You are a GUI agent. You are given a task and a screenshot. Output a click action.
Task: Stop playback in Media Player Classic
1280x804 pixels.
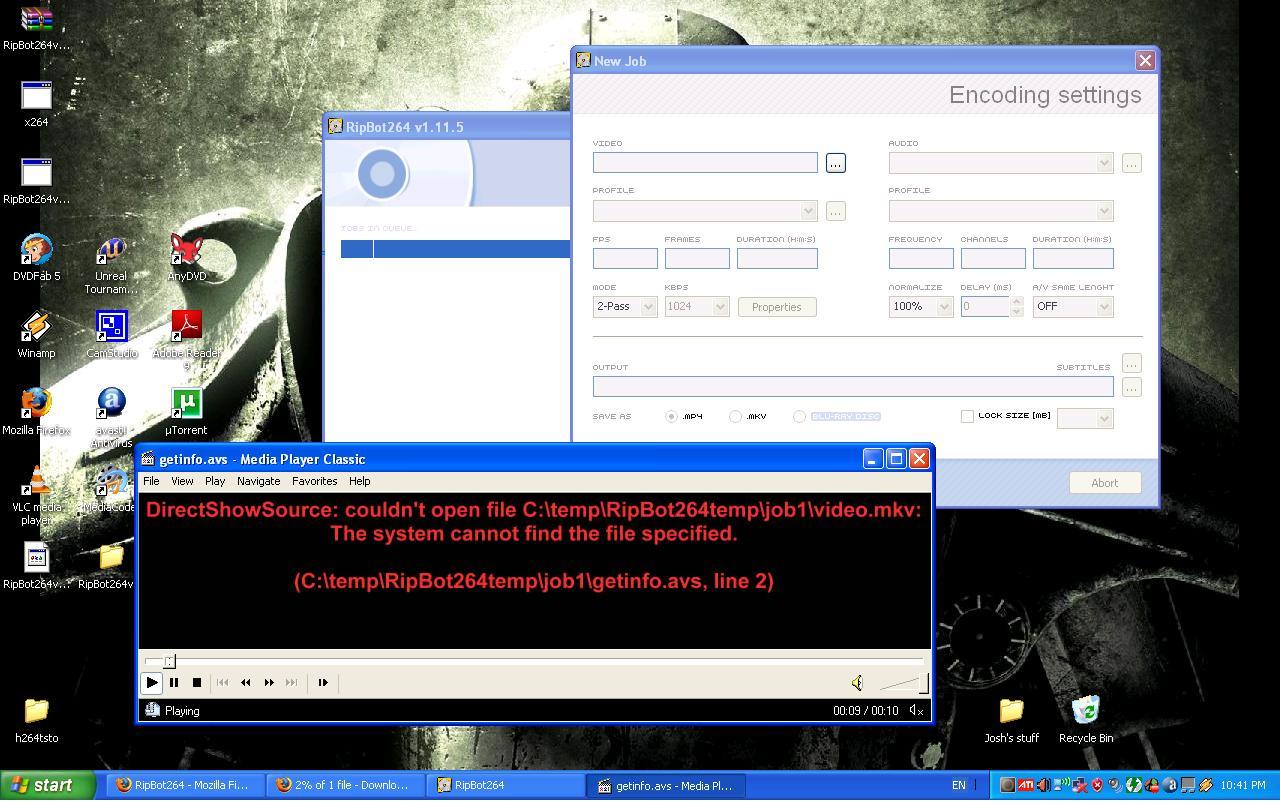[197, 683]
